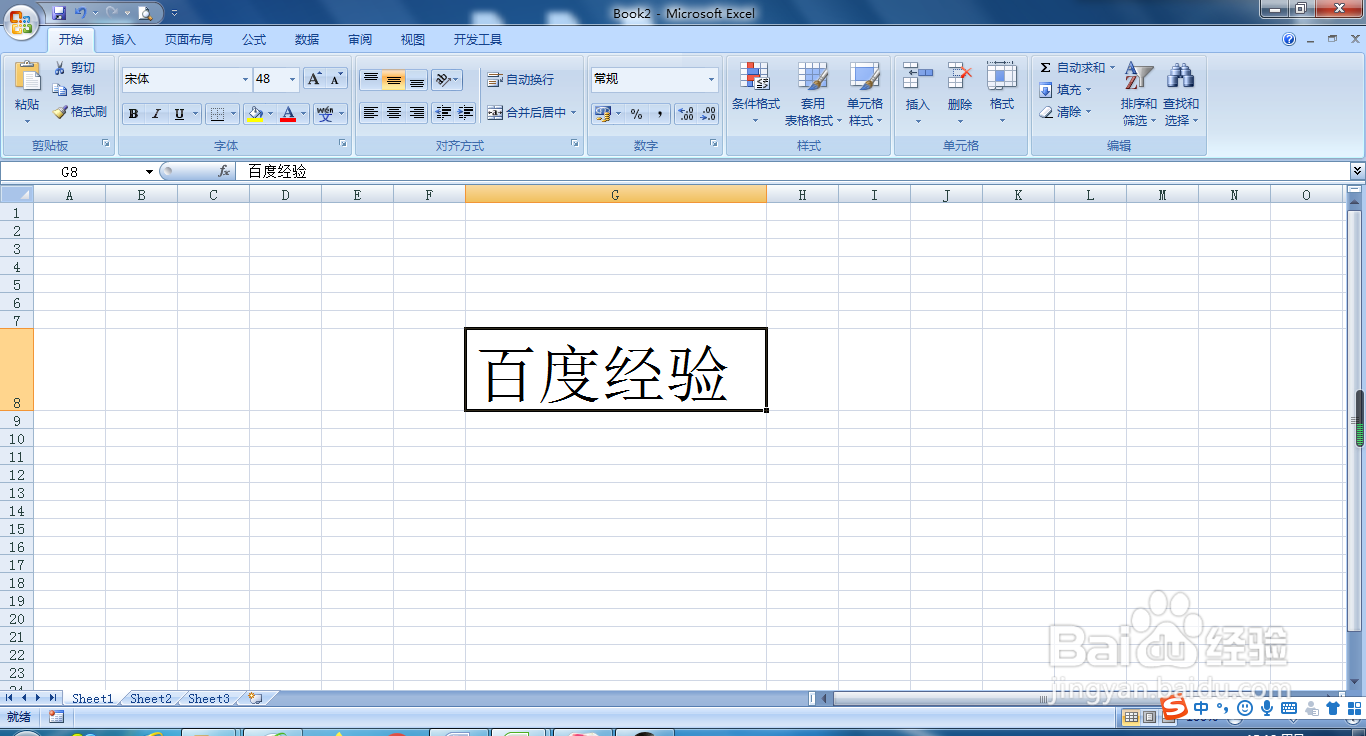This screenshot has width=1366, height=736.
Task: Click decrease decimal icon
Action: [708, 114]
